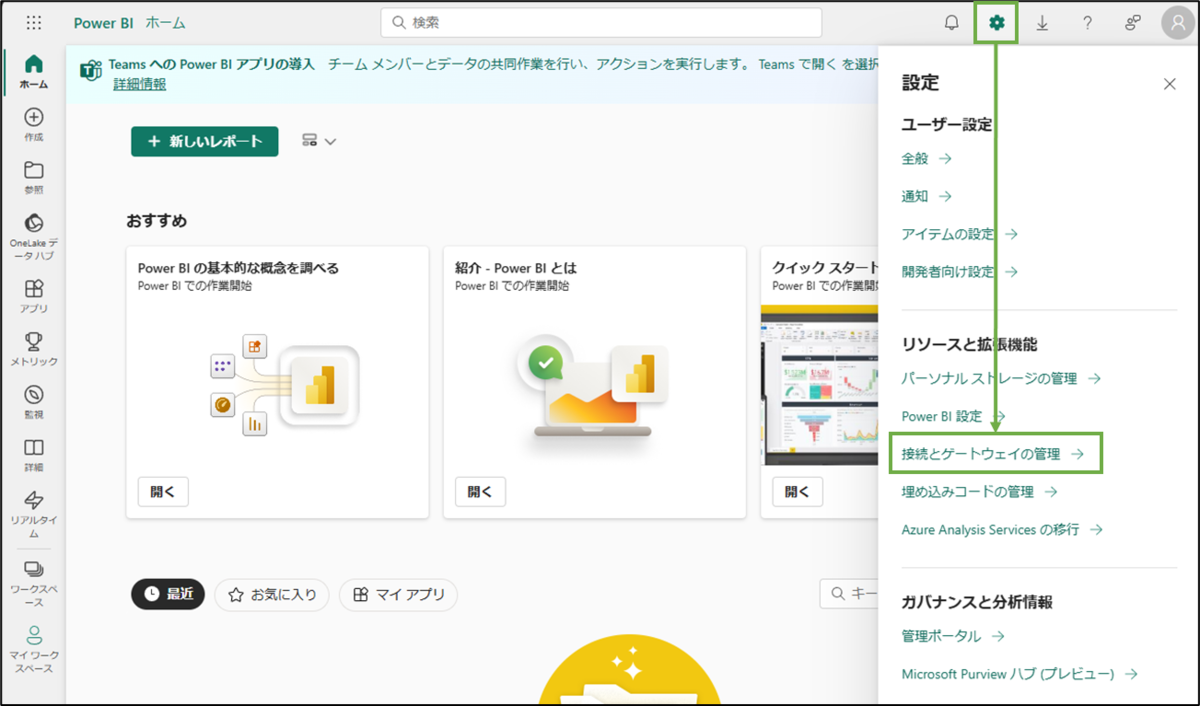
Task: Open the help question mark icon
Action: [x=1088, y=22]
